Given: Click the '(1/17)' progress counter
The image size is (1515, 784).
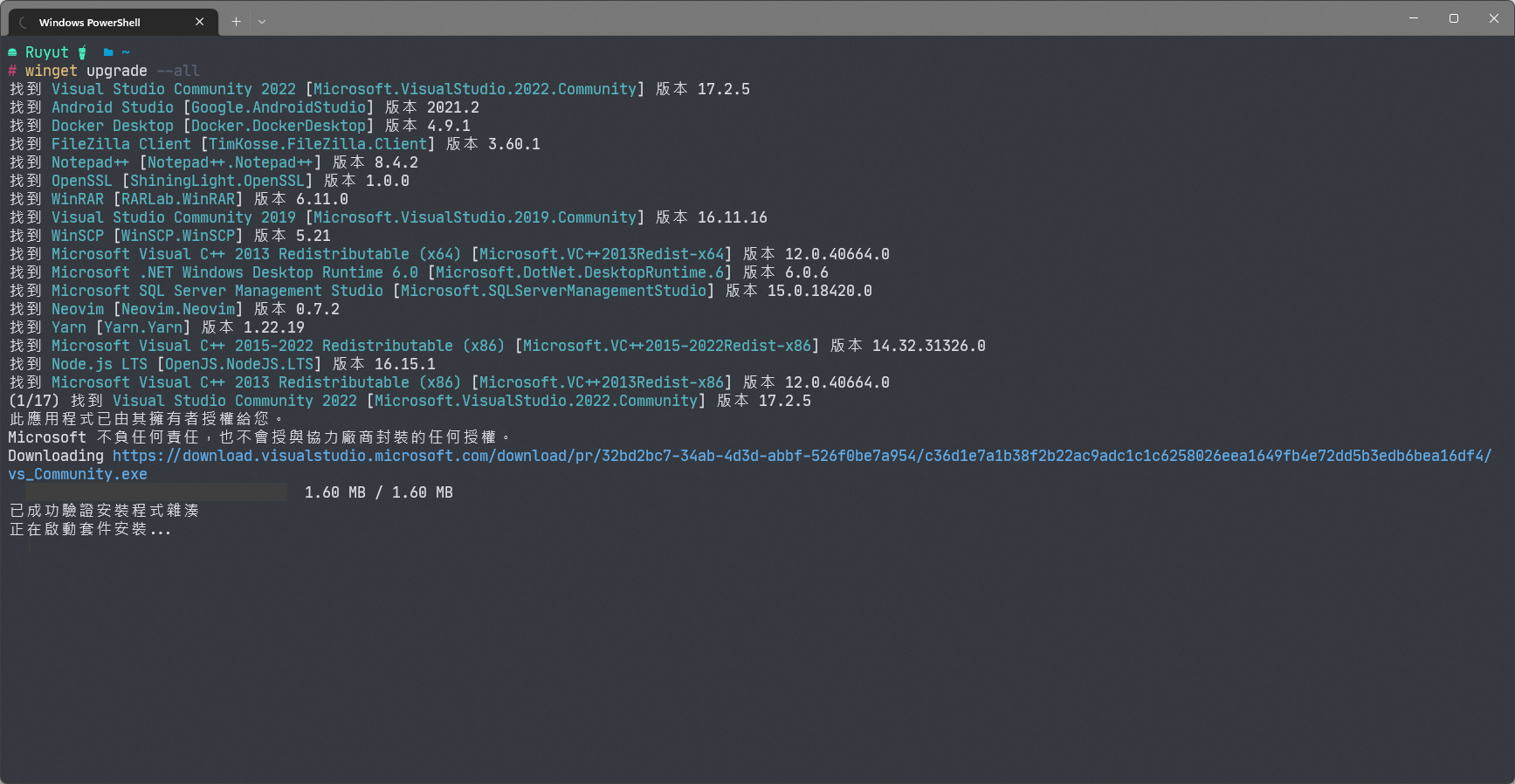Looking at the screenshot, I should [34, 401].
